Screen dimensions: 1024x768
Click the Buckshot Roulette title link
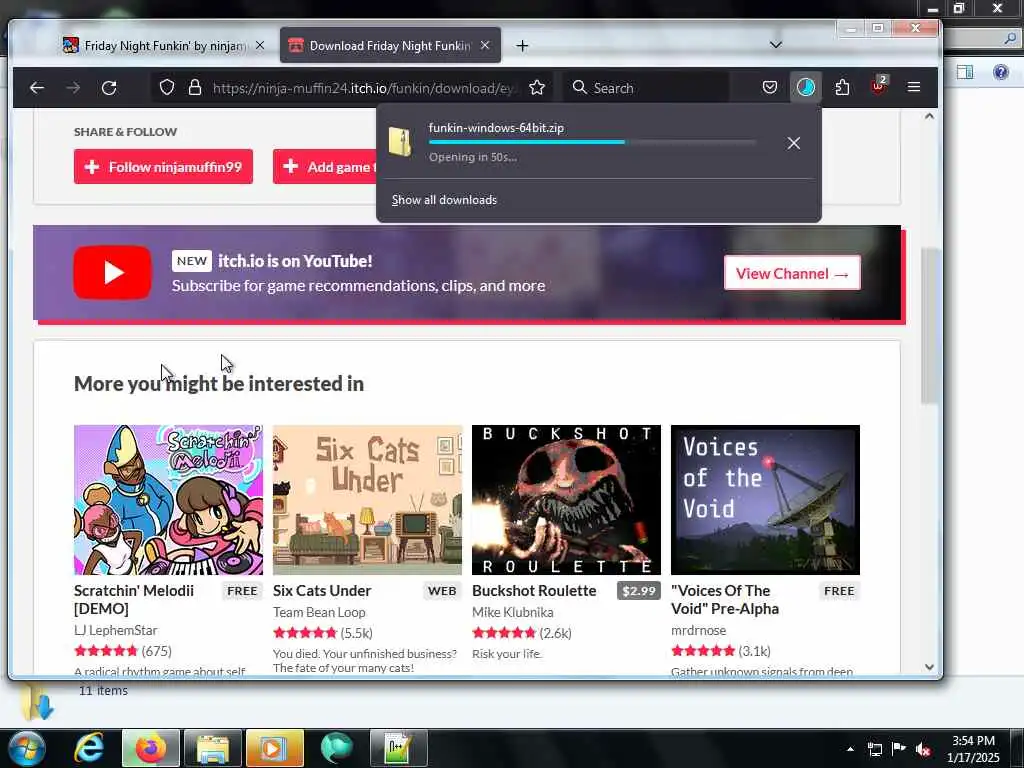pos(534,590)
